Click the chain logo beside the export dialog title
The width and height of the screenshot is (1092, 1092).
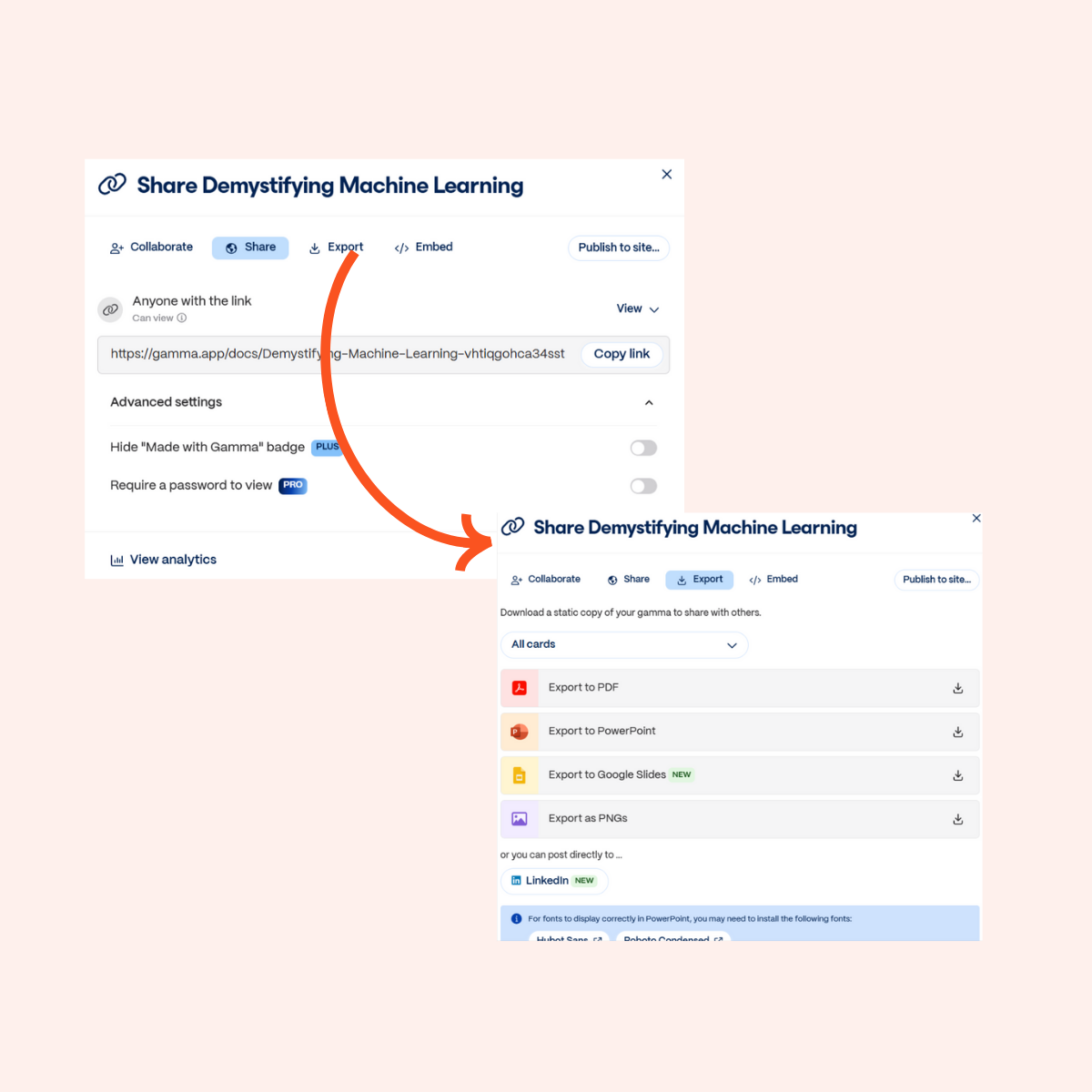click(x=513, y=527)
